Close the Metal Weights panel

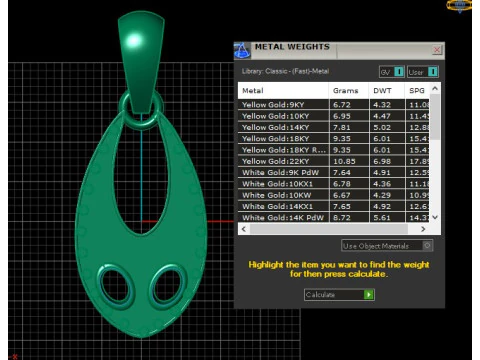(437, 50)
